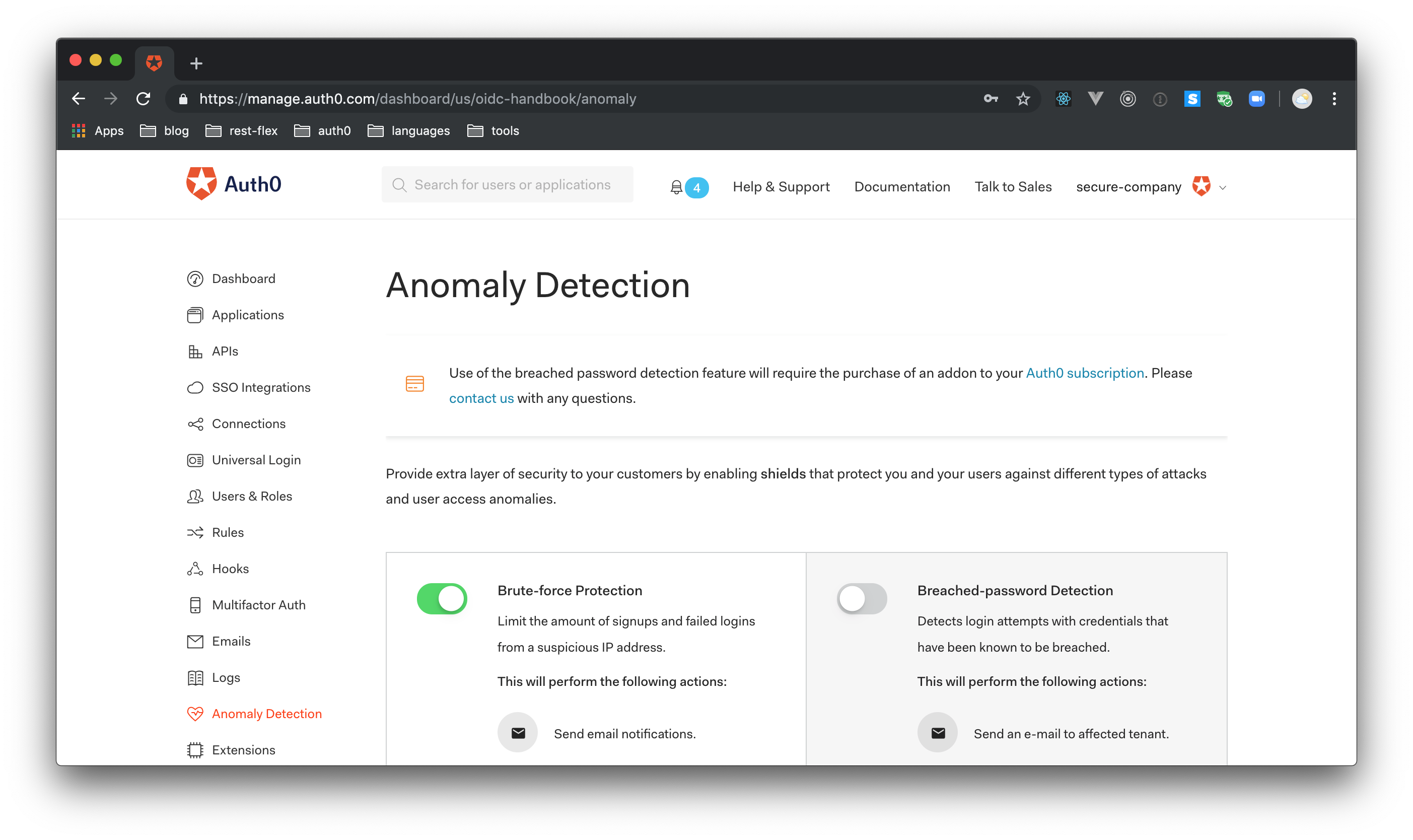Enable the Breached-password Detection toggle

tap(861, 599)
